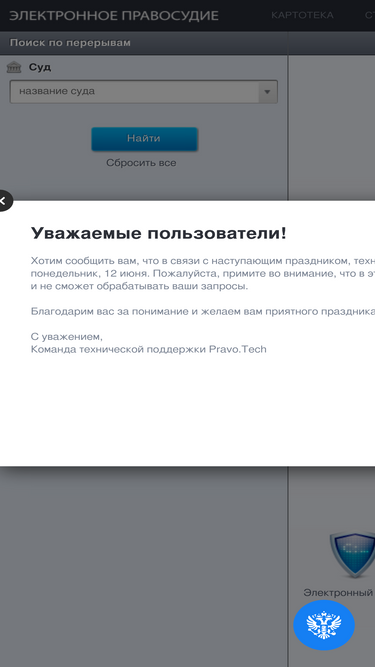Open the blue eagle emblem chat button
Screen dimensions: 375x667
click(x=324, y=625)
